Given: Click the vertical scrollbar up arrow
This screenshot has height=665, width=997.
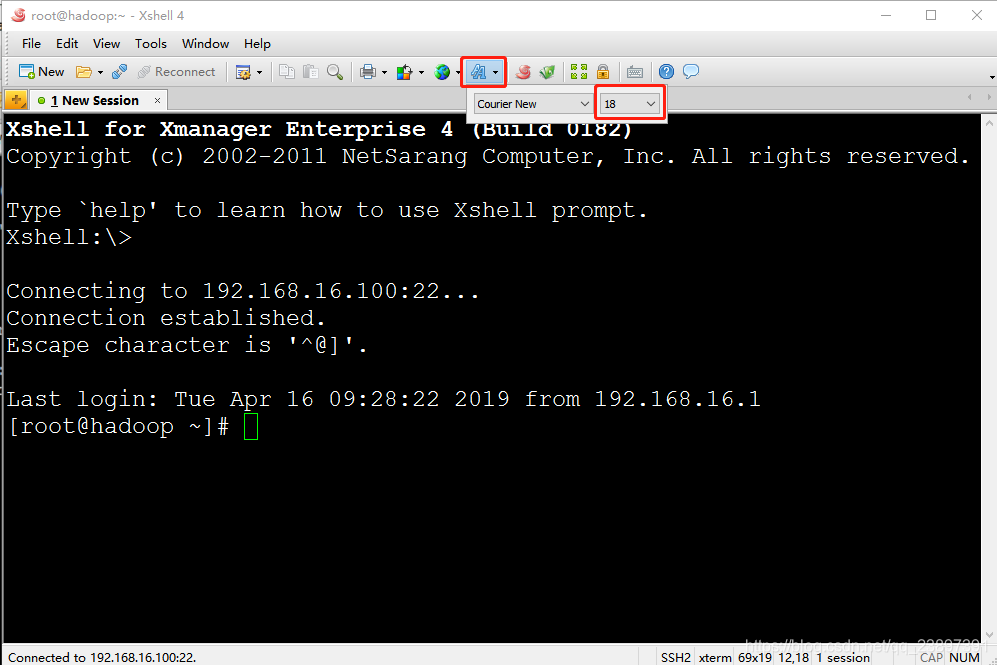Looking at the screenshot, I should point(989,123).
